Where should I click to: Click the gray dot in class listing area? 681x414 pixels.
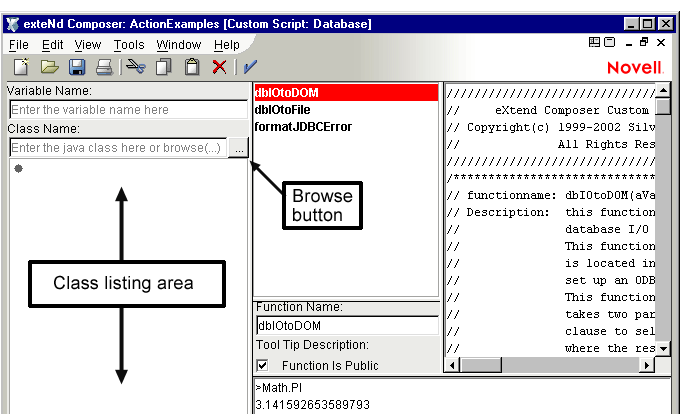[18, 169]
